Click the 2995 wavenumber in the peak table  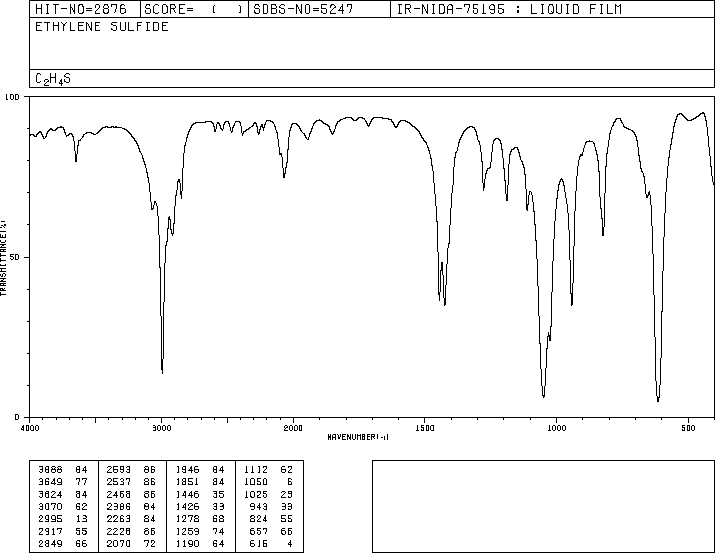[50, 519]
